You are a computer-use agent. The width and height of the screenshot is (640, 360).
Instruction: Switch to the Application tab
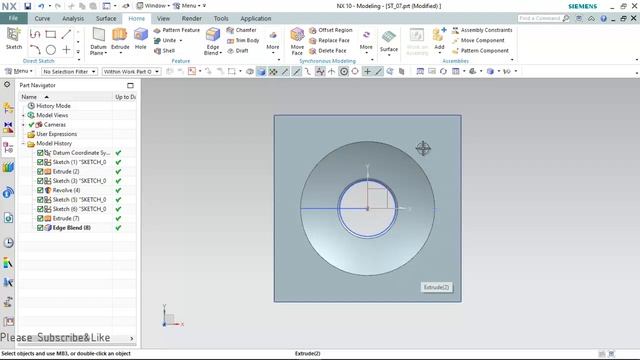pos(256,18)
